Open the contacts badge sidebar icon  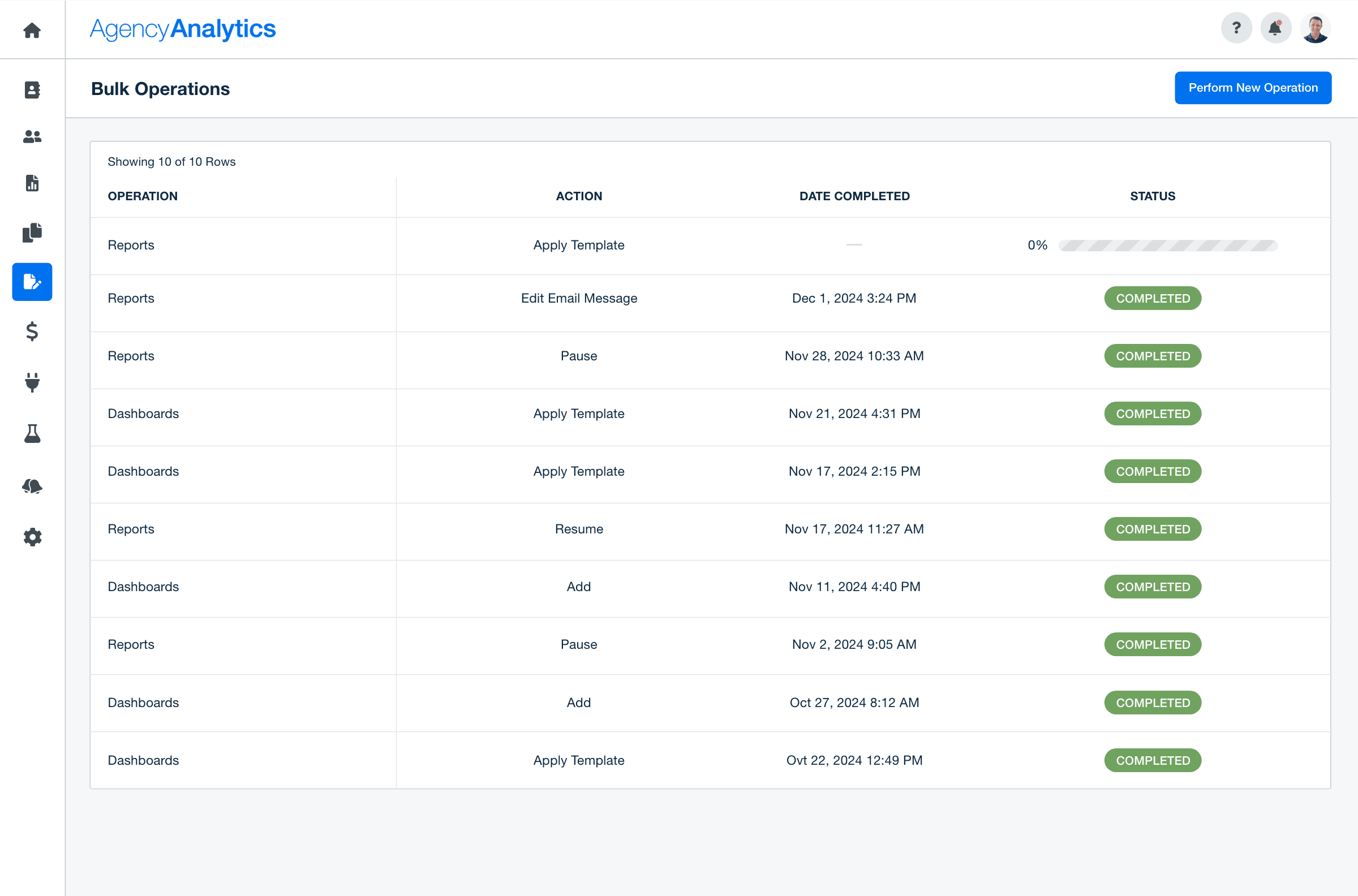coord(32,90)
